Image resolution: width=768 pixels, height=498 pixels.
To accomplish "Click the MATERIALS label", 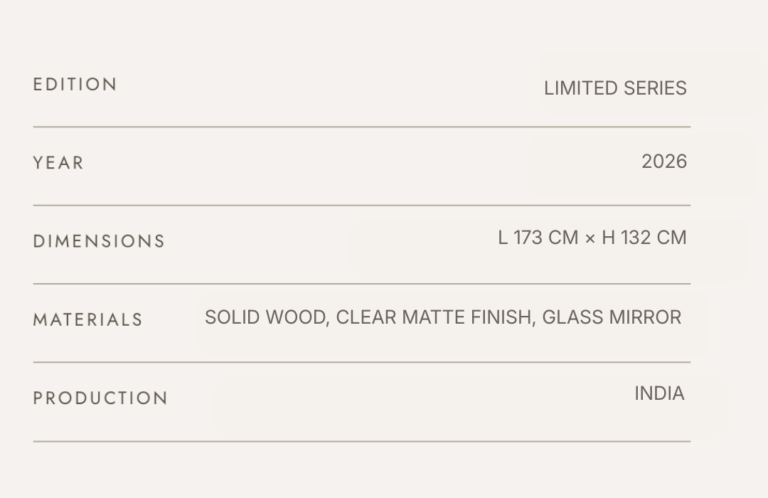I will pos(88,320).
